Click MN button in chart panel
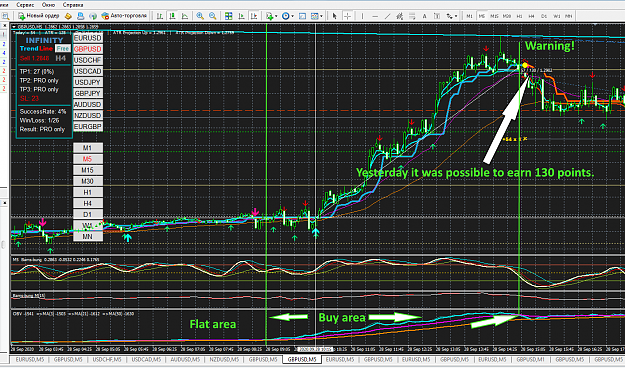Image resolution: width=625 pixels, height=368 pixels. point(88,237)
